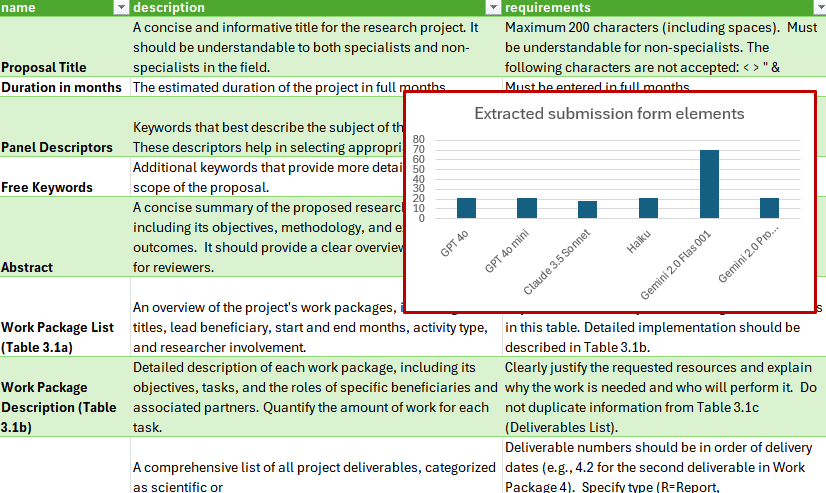The image size is (826, 493).
Task: Open the name column filter dropdown
Action: click(121, 7)
